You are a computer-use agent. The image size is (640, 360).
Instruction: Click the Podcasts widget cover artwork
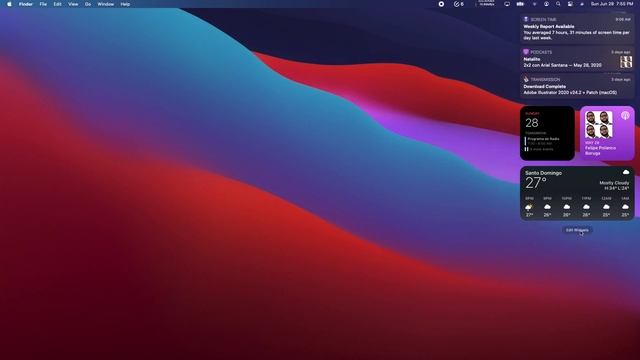coord(599,124)
